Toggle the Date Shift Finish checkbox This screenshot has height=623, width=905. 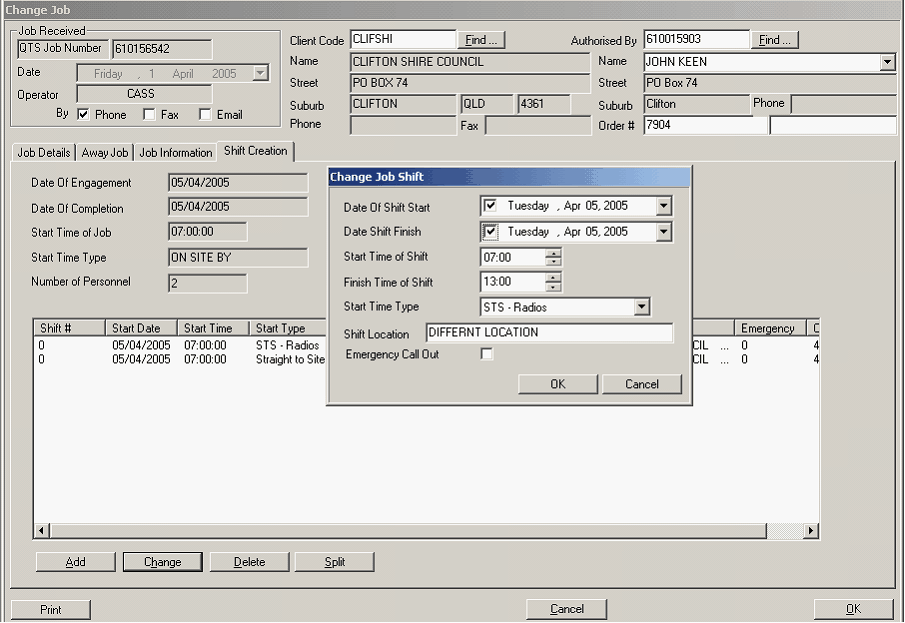[490, 232]
